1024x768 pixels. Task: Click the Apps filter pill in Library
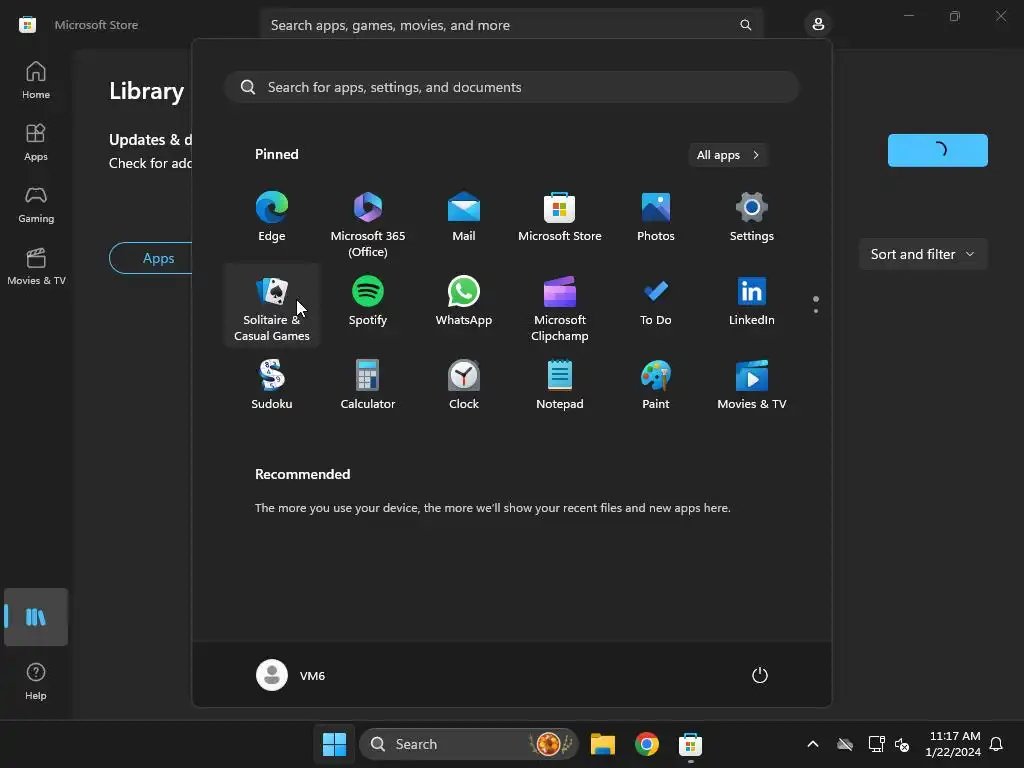tap(152, 258)
